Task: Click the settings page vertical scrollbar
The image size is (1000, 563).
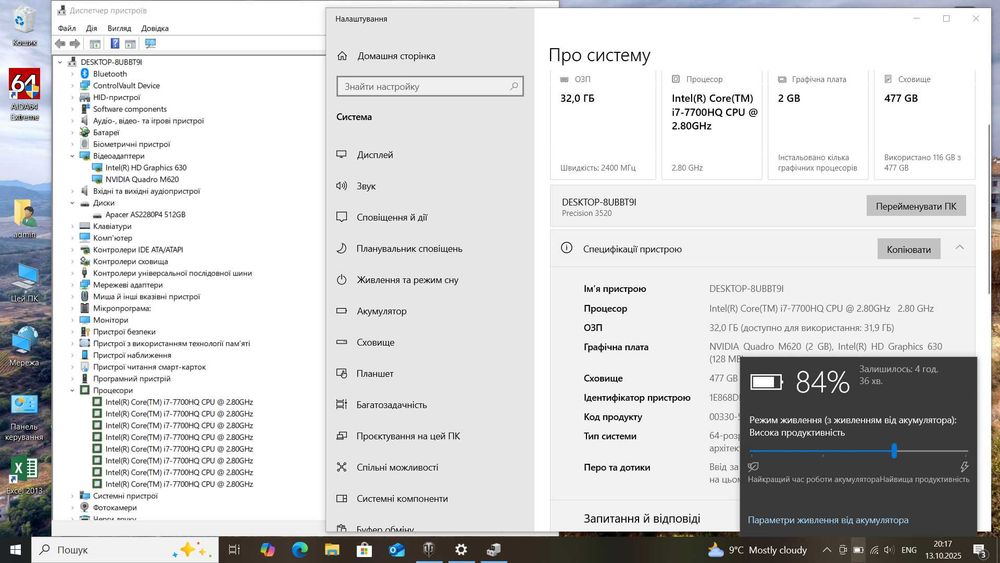Action: coord(989,207)
